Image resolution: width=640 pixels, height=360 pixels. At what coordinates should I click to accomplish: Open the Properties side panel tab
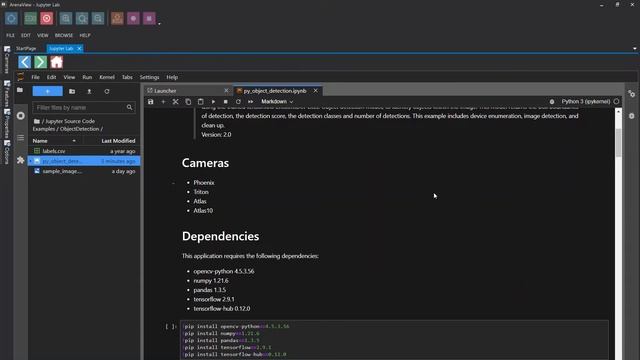[x=7, y=123]
